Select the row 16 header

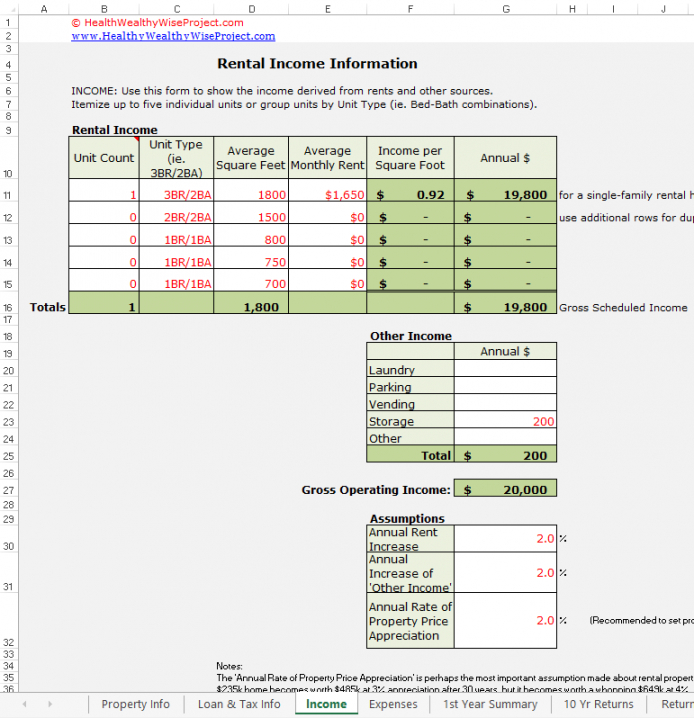(x=8, y=307)
